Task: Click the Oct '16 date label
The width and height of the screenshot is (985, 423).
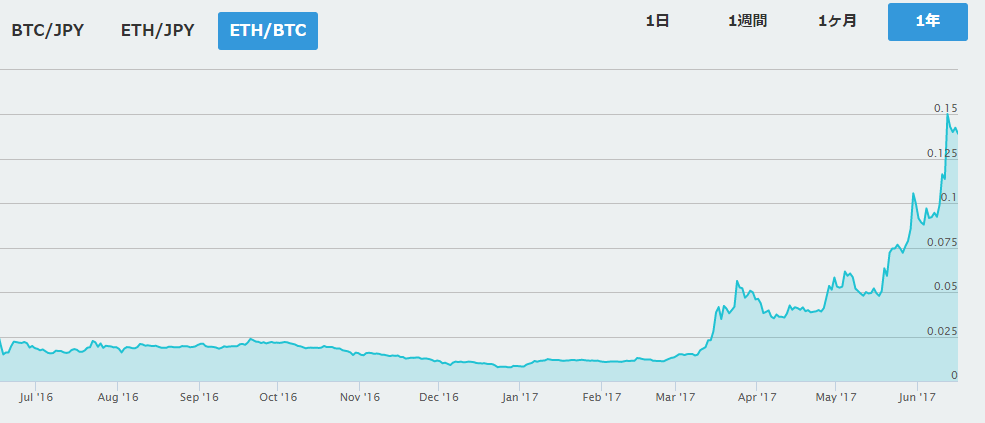Action: (278, 397)
